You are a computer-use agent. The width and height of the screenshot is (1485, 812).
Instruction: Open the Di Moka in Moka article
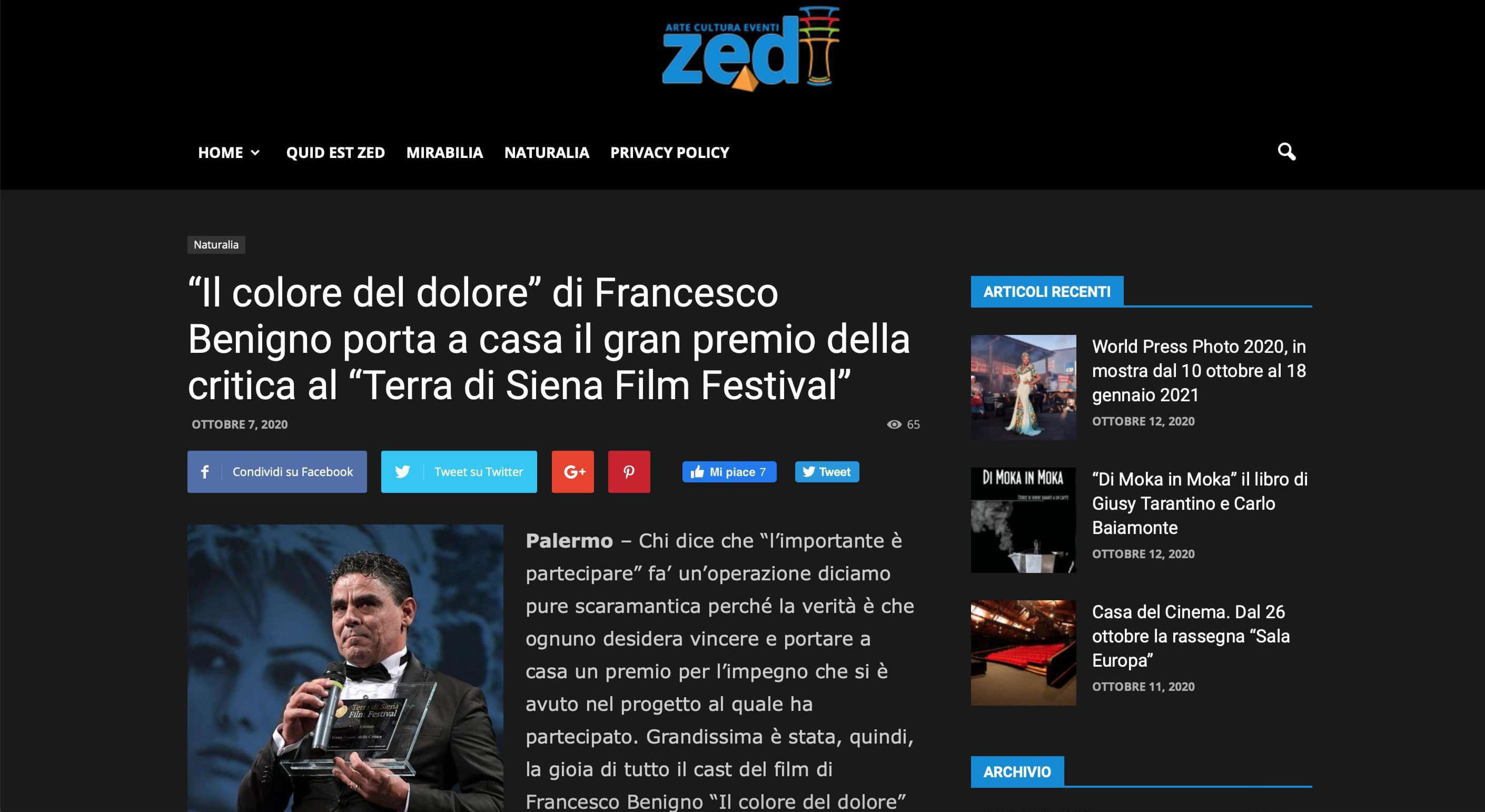pyautogui.click(x=1200, y=503)
